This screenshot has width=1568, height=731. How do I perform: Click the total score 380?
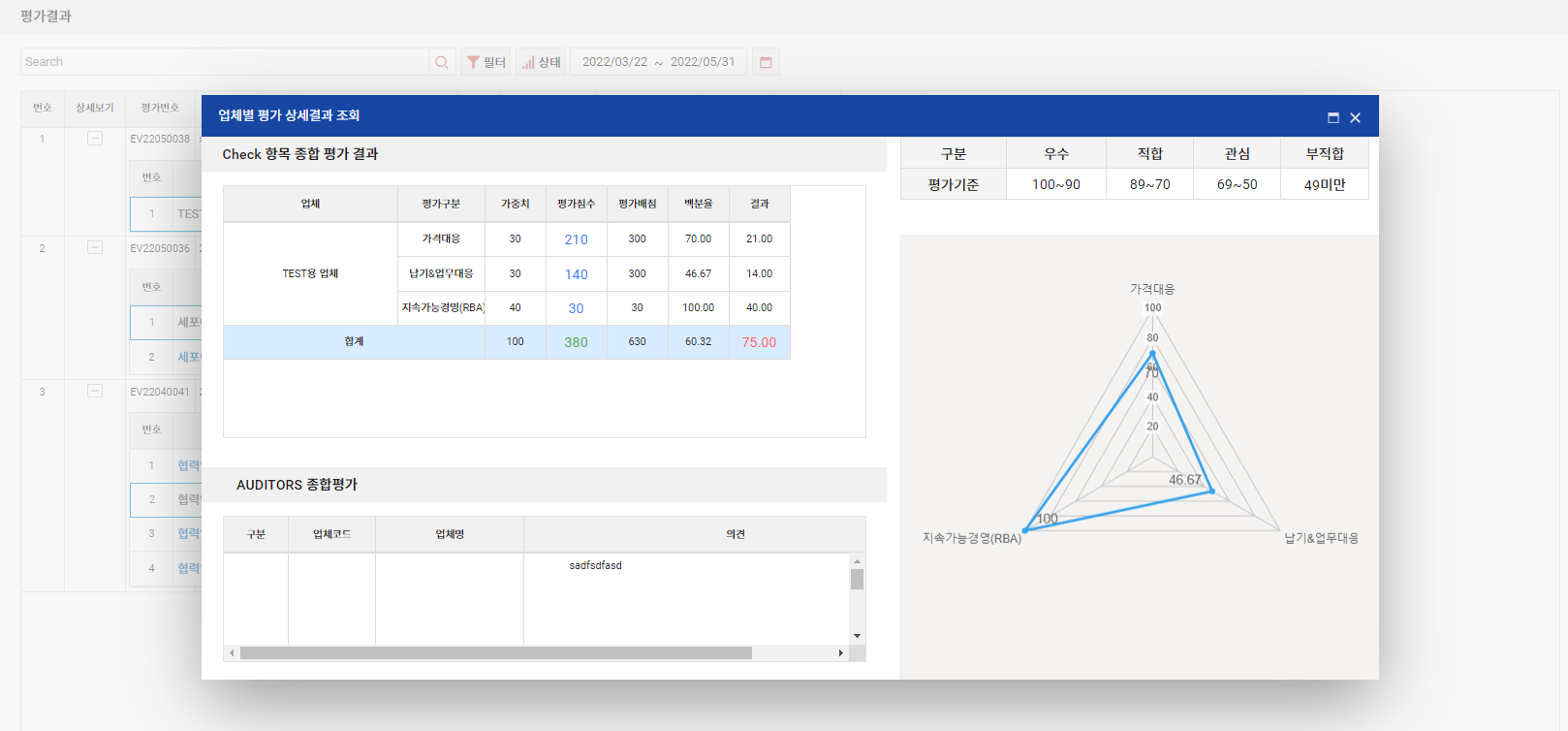(577, 342)
